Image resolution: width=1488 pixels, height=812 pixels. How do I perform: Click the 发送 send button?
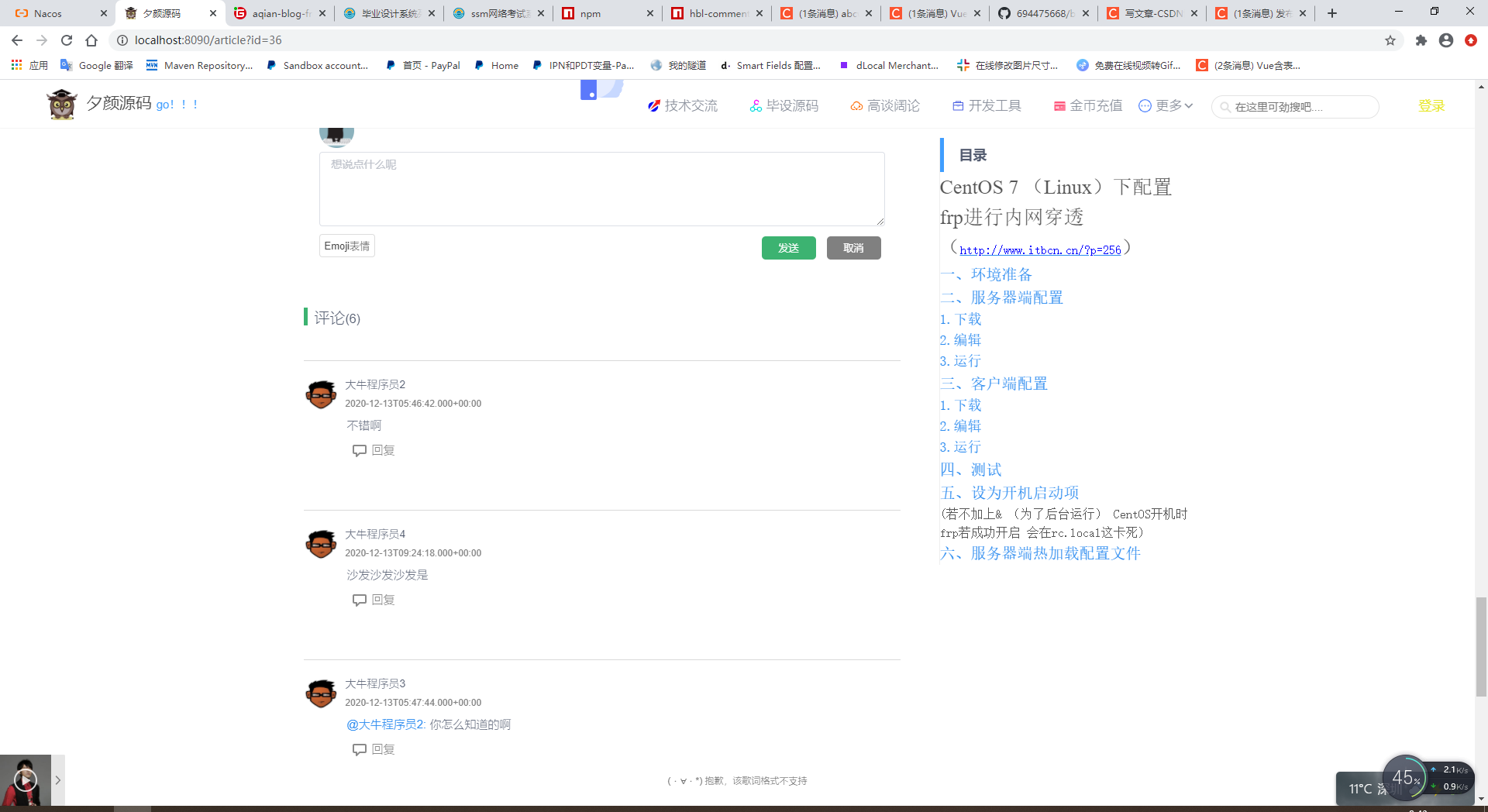point(788,248)
